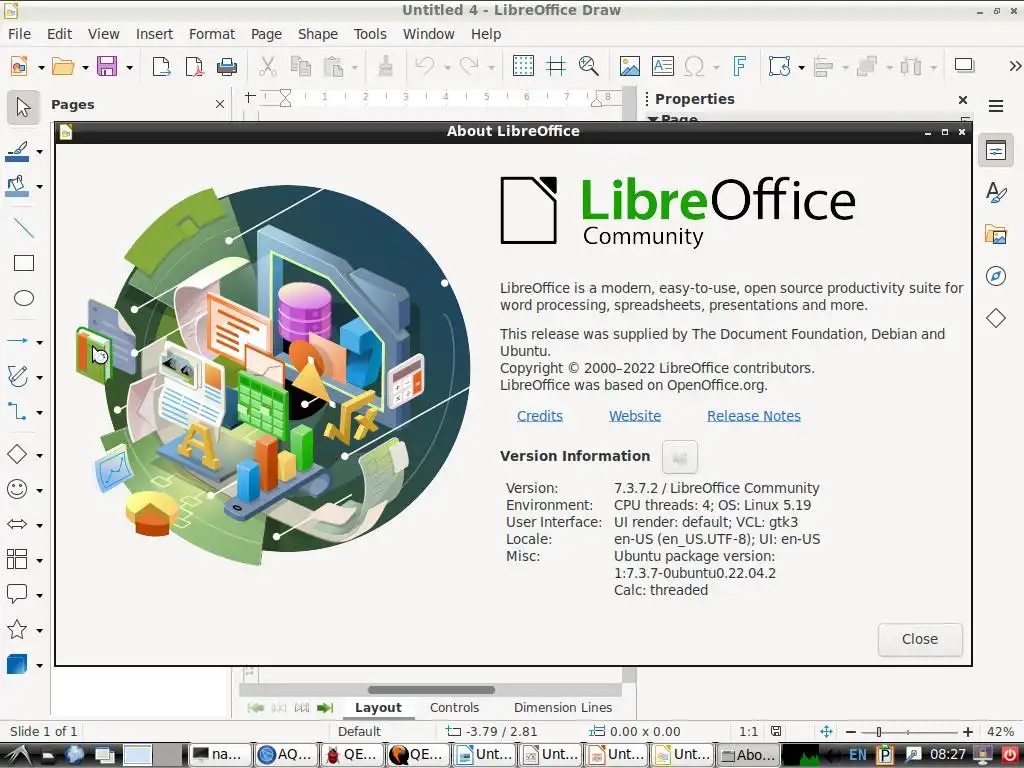Viewport: 1024px width, 768px height.
Task: Expand the Open recent dropdown arrow
Action: coord(85,67)
